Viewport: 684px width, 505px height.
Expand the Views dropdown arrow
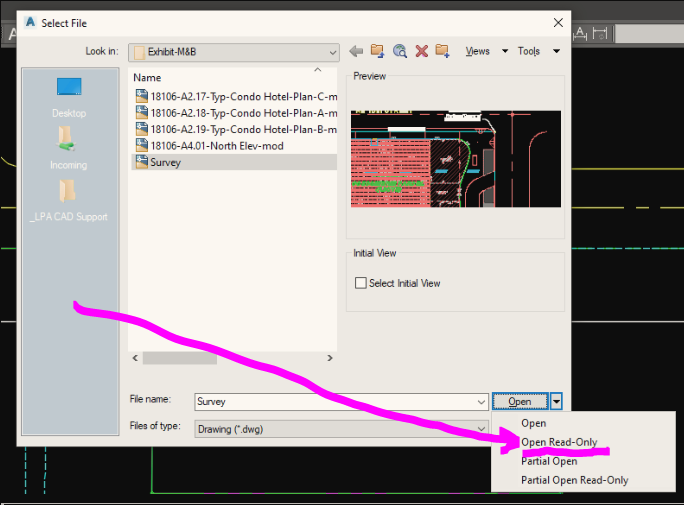coord(505,51)
